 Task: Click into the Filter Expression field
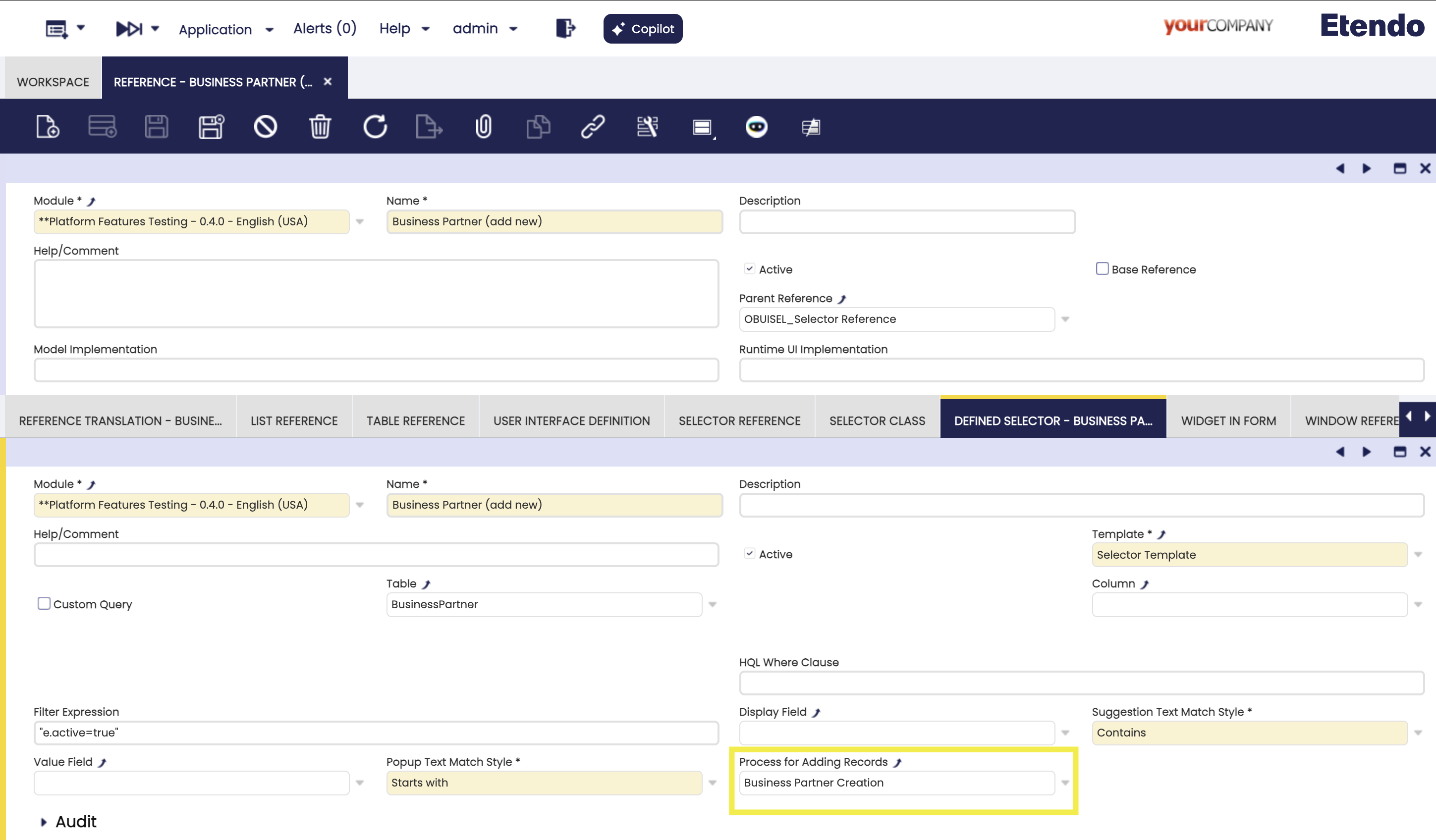[376, 733]
